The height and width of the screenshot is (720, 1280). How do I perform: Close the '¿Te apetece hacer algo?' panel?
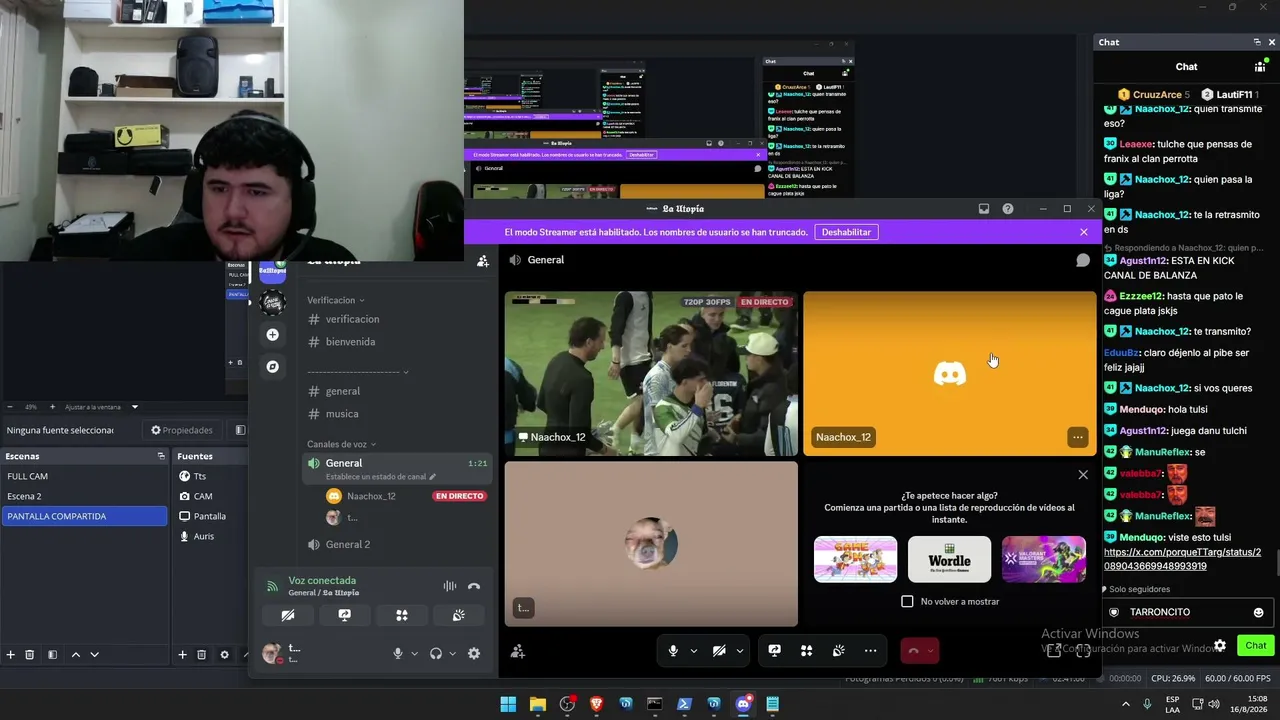(x=1083, y=475)
